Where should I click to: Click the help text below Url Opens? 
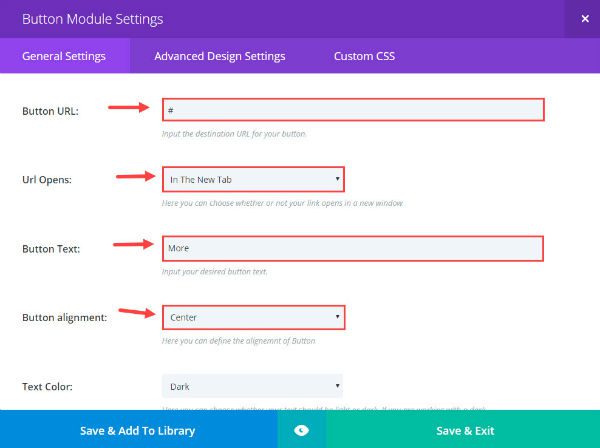coord(282,203)
